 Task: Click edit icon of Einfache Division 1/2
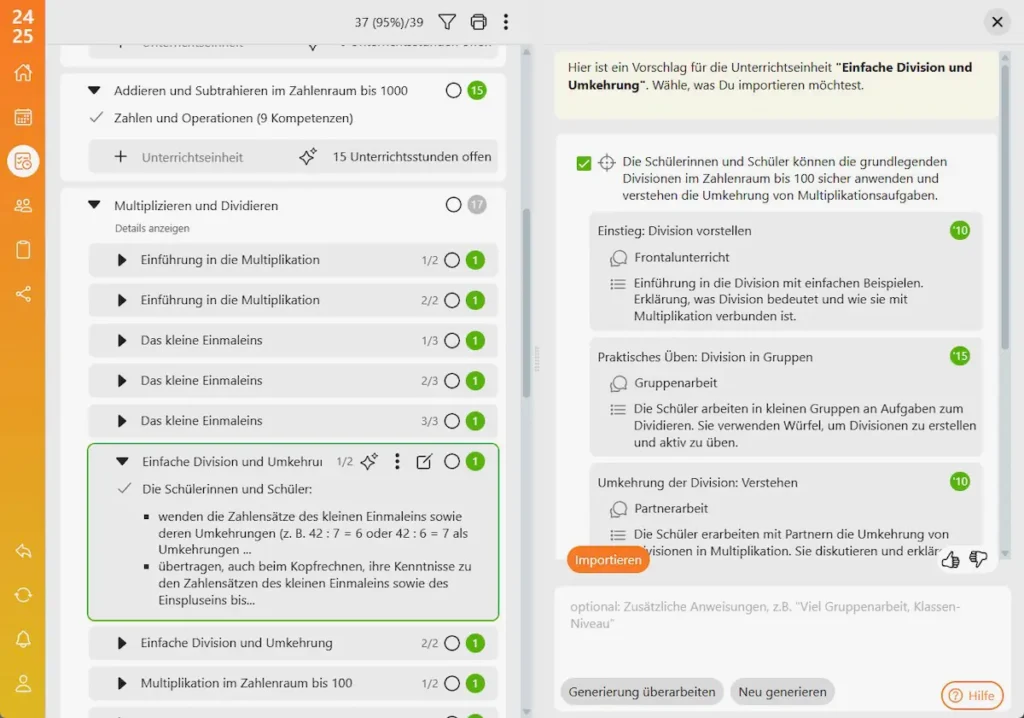424,461
